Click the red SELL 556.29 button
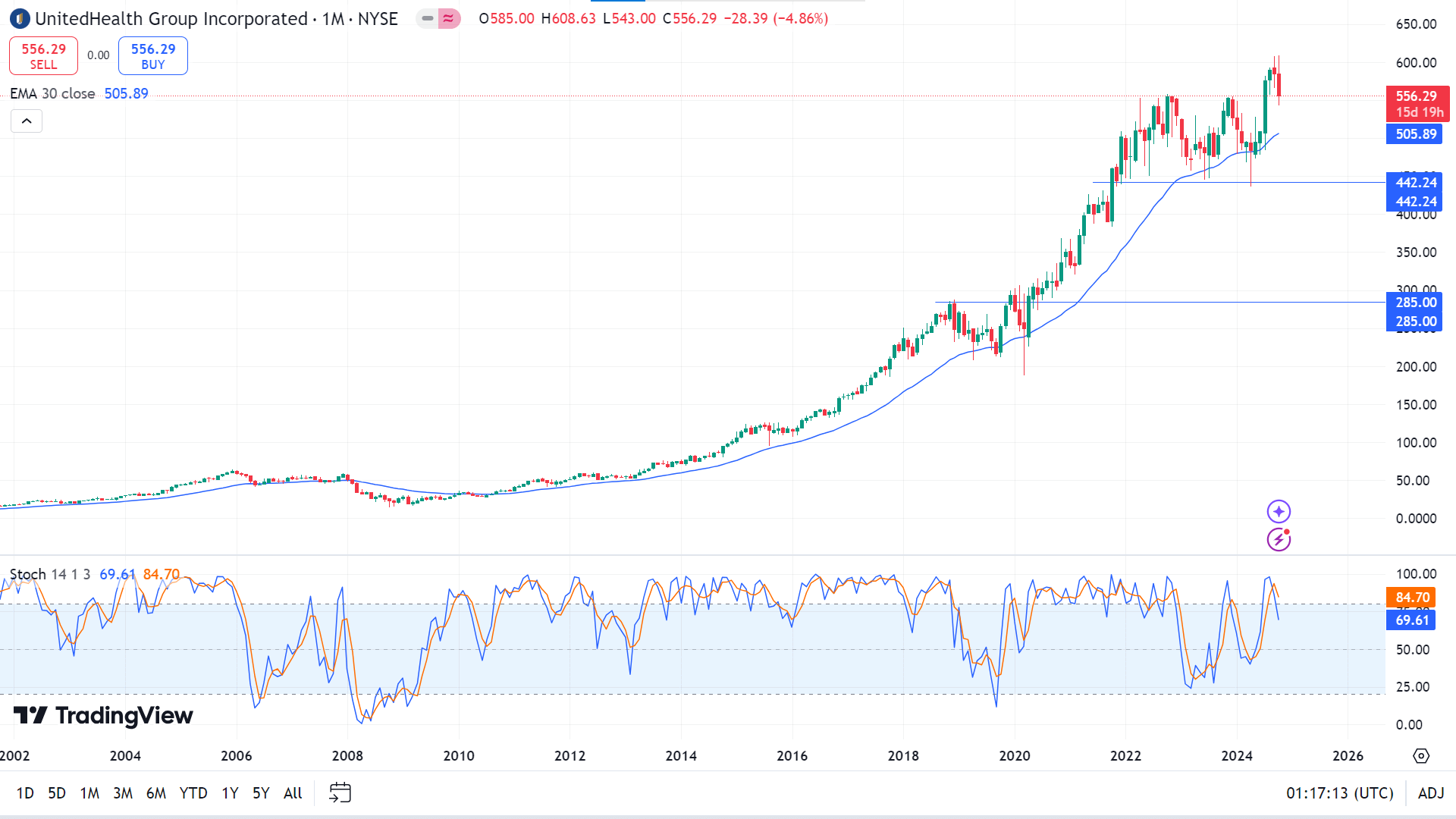1456x819 pixels. (x=43, y=55)
